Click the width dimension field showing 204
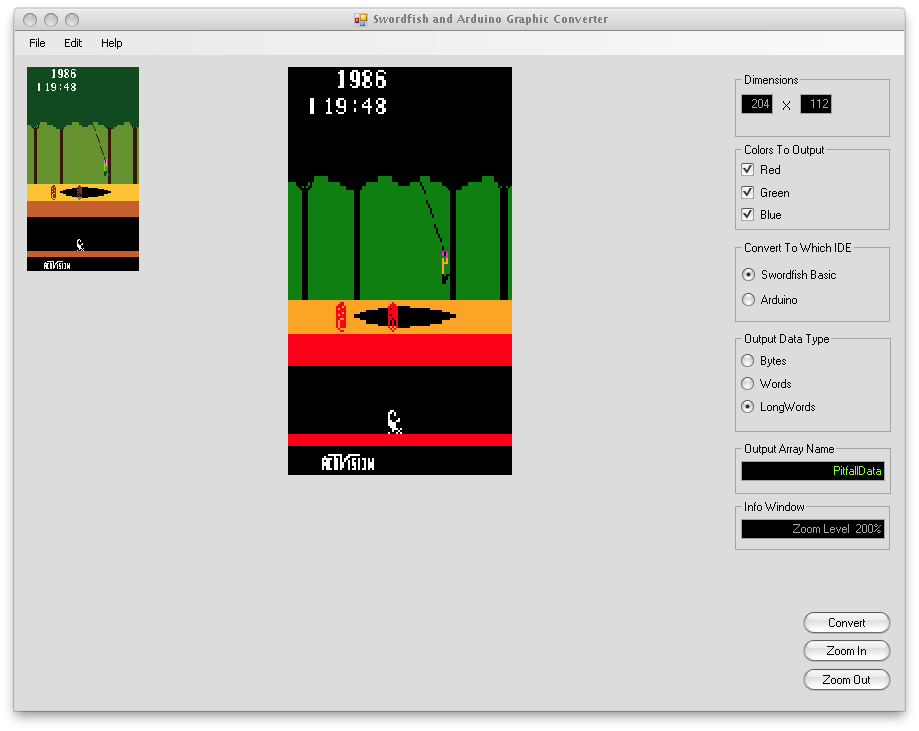 point(757,104)
